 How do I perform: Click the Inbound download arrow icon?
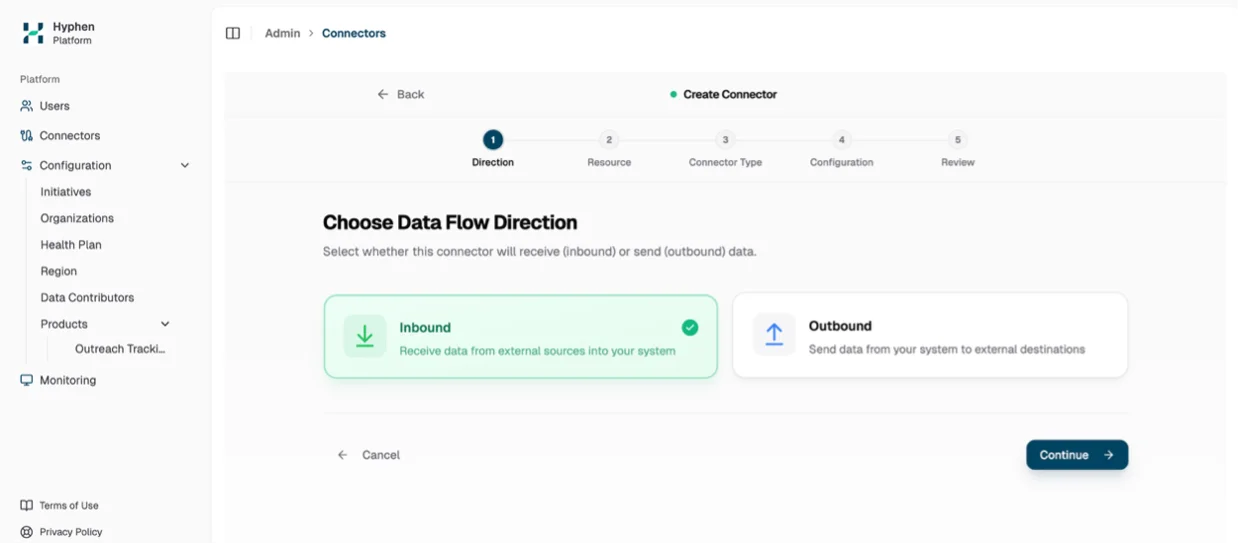[x=365, y=337]
